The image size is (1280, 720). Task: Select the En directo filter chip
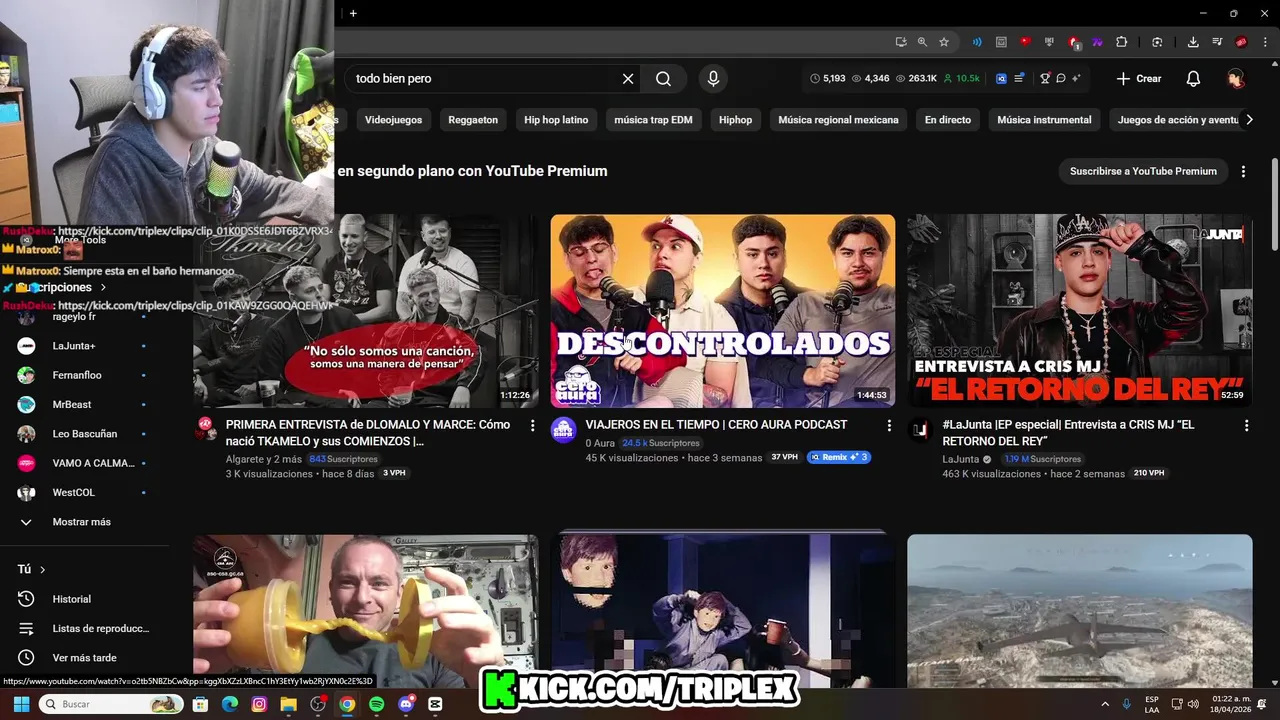pos(948,120)
